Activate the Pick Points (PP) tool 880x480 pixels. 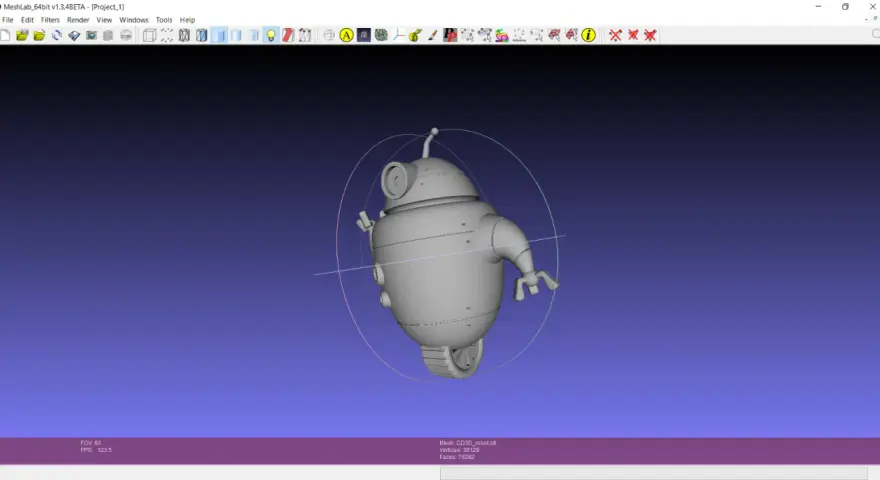[x=450, y=35]
